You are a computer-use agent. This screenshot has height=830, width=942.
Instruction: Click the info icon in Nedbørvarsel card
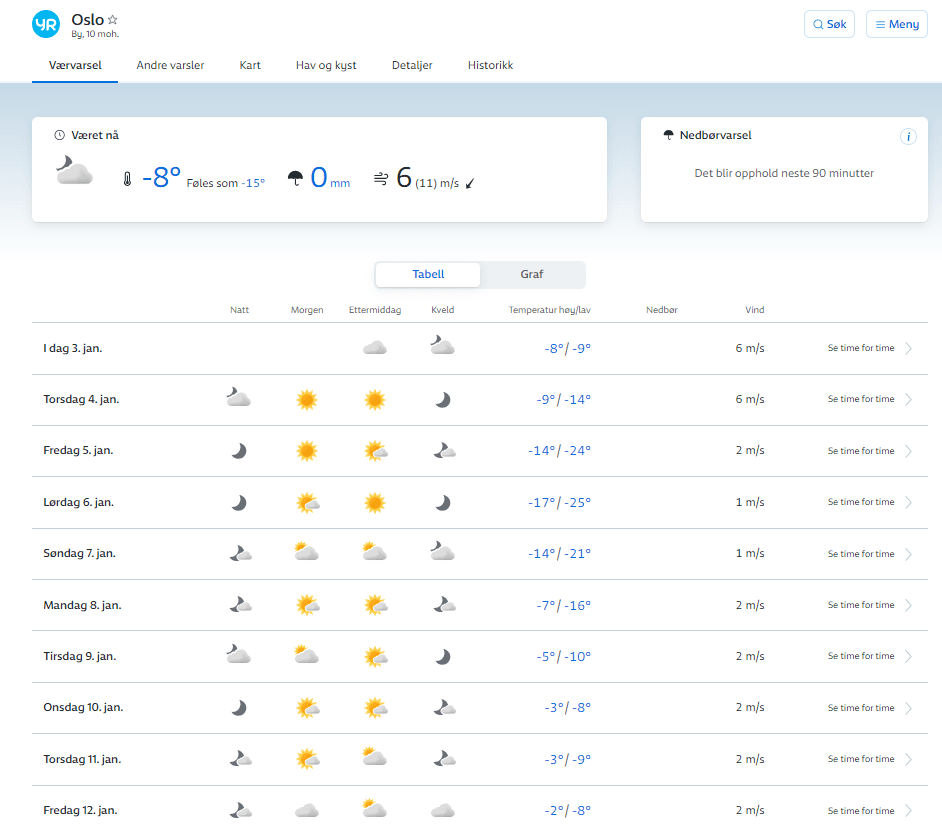pos(908,137)
